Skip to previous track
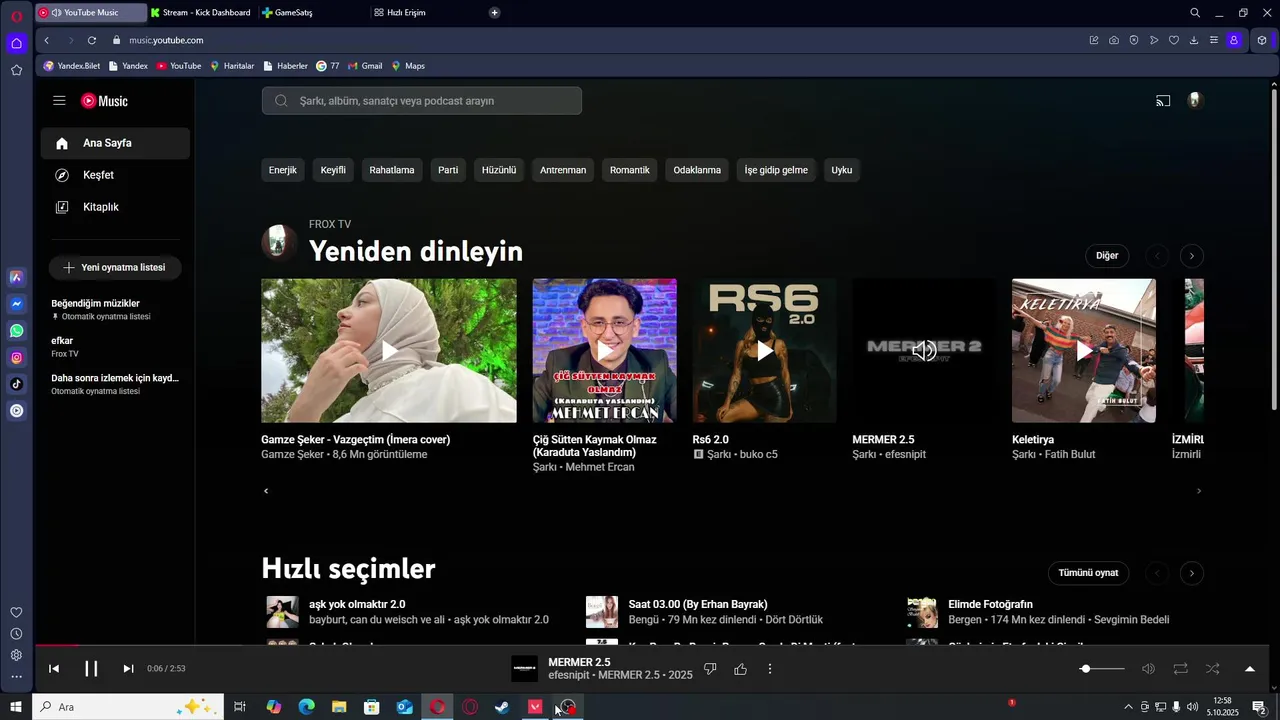1280x720 pixels. [x=54, y=668]
